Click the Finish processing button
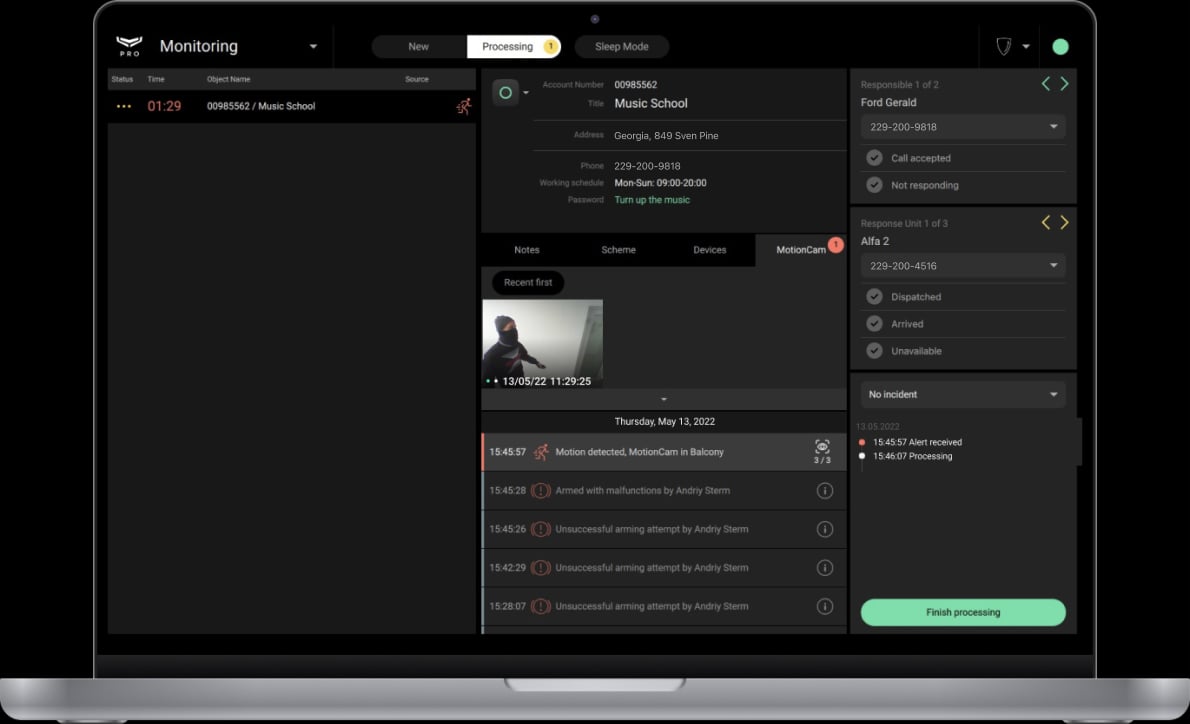This screenshot has height=724, width=1190. (x=962, y=612)
